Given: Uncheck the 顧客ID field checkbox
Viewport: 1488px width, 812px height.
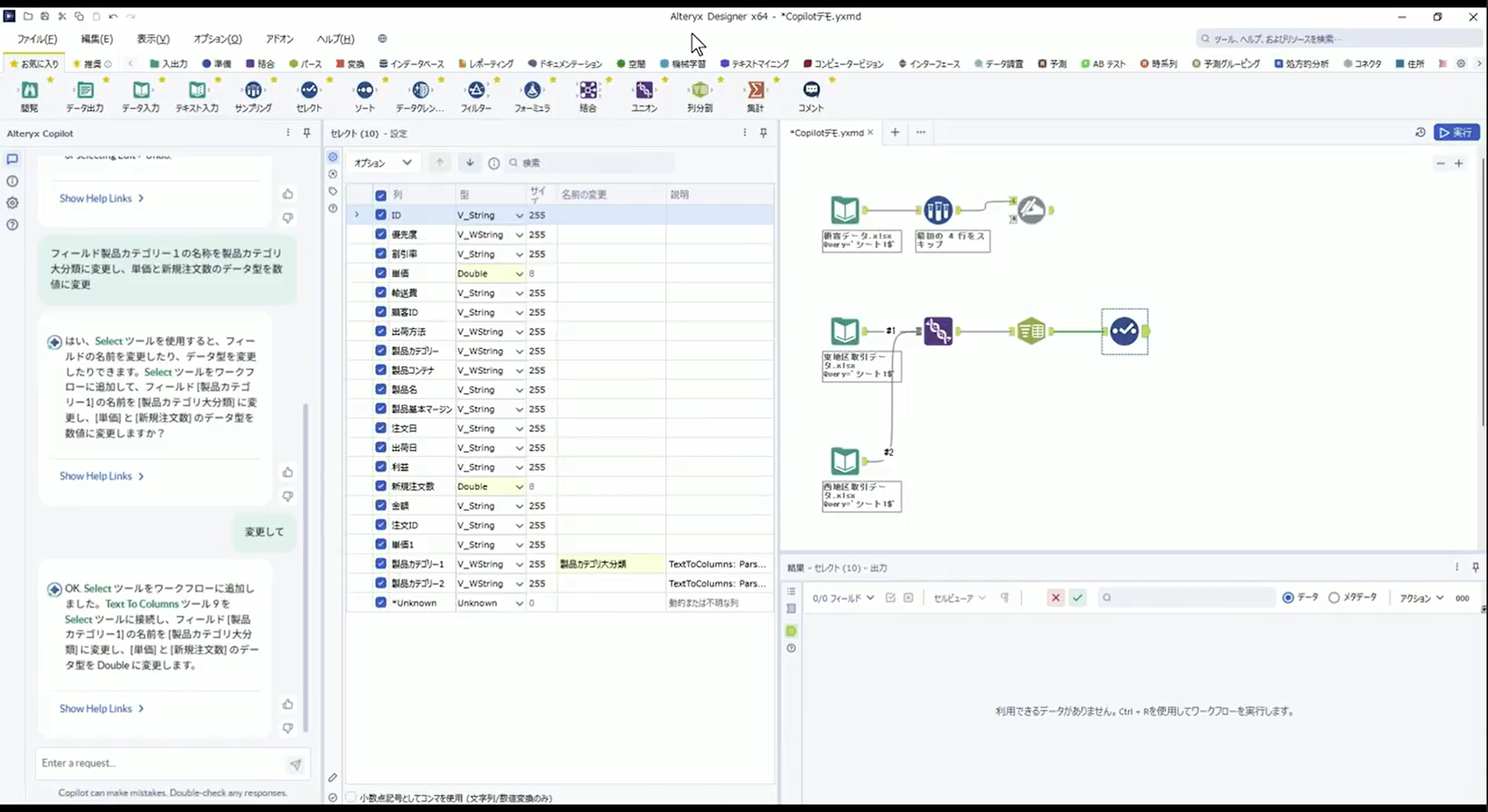Looking at the screenshot, I should pos(381,312).
